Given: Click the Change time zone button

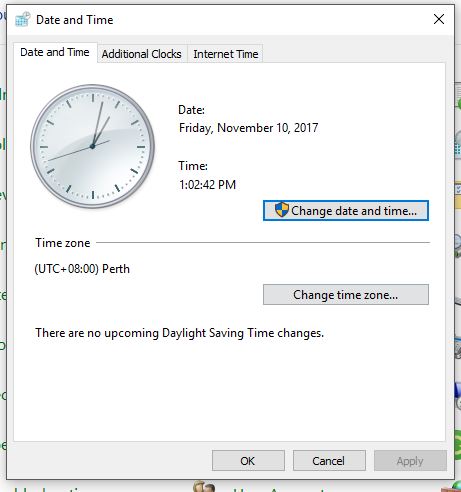Looking at the screenshot, I should [x=346, y=295].
